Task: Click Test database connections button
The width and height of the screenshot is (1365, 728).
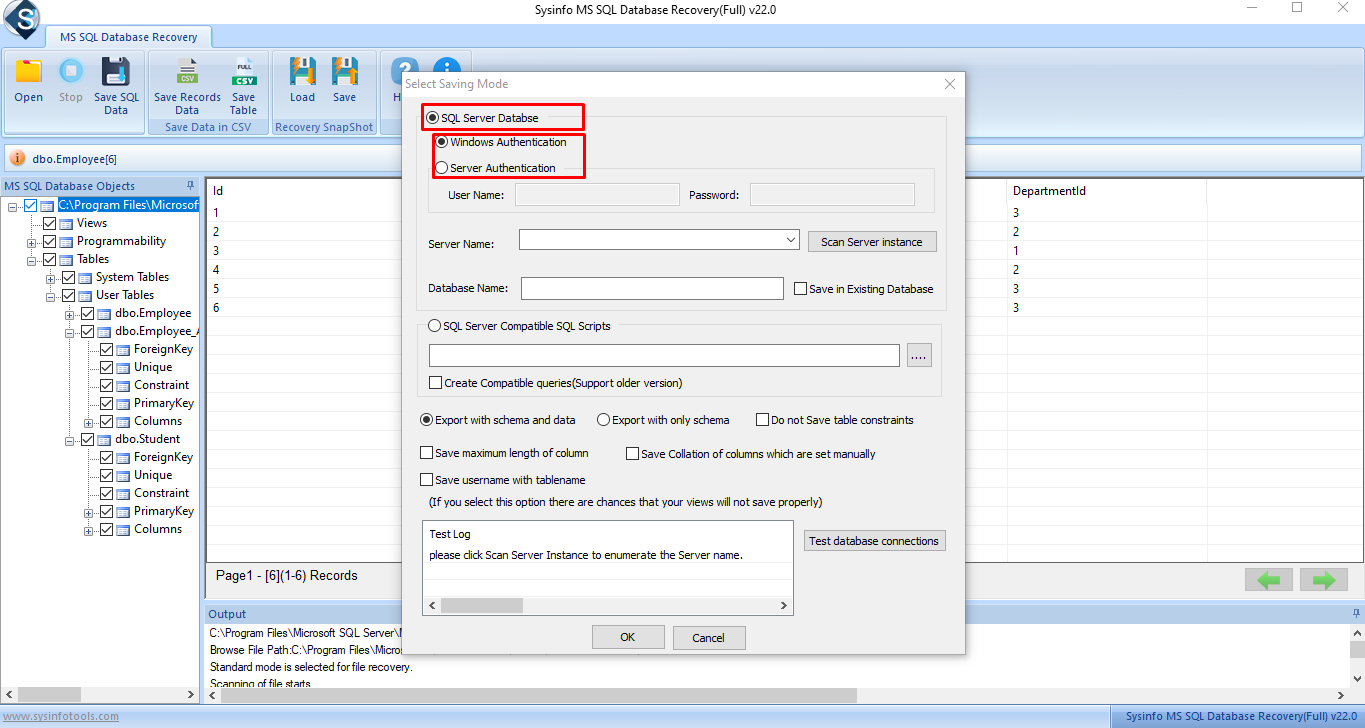Action: [x=874, y=541]
